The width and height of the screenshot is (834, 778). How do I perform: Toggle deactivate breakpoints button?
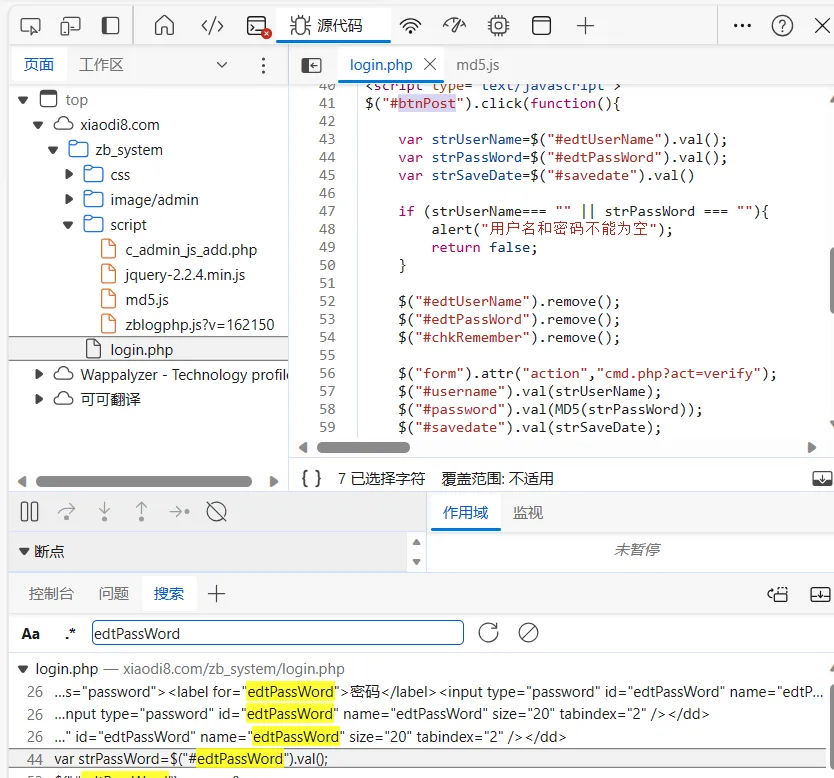(216, 512)
